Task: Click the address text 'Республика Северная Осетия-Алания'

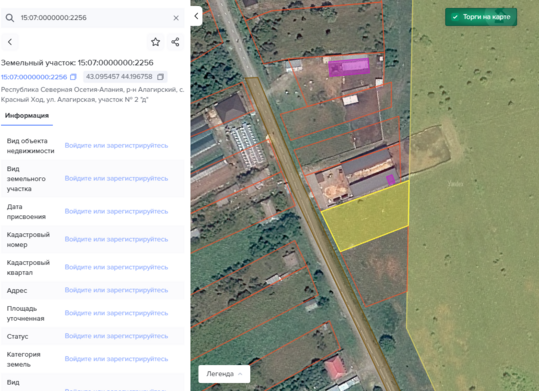Action: tap(62, 90)
